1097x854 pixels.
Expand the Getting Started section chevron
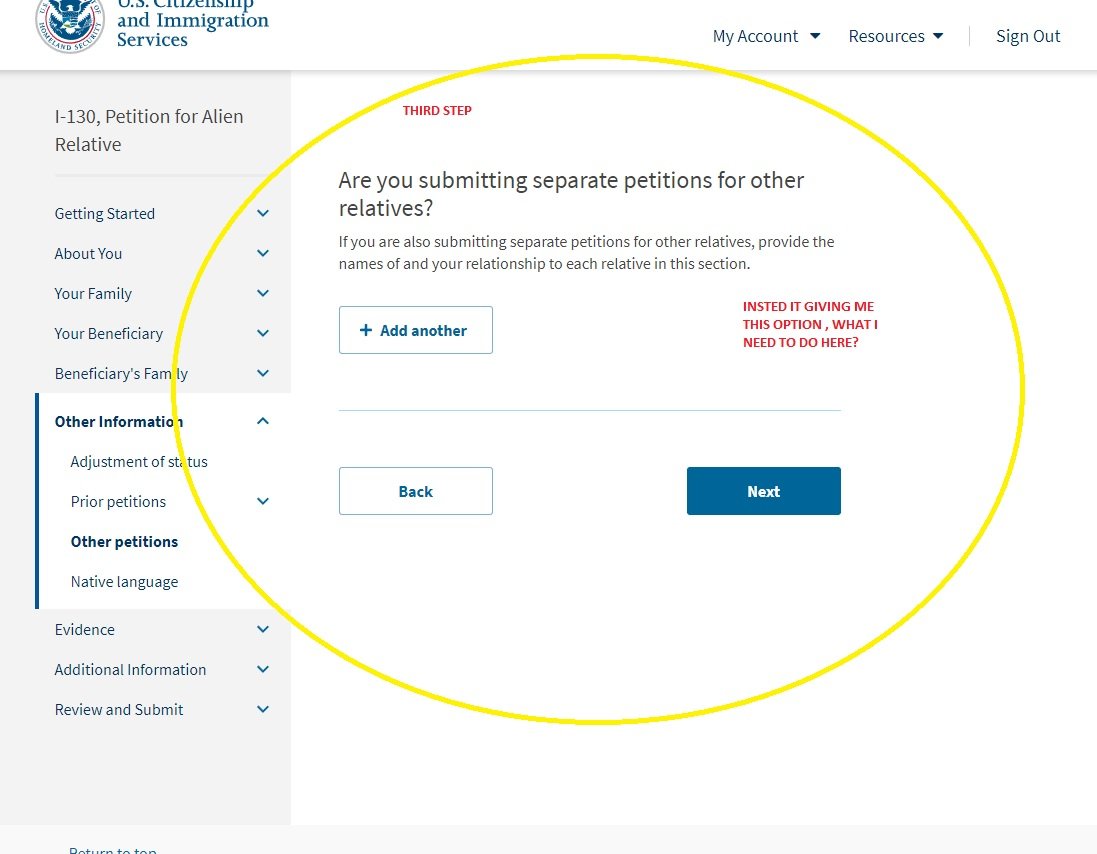pos(263,213)
